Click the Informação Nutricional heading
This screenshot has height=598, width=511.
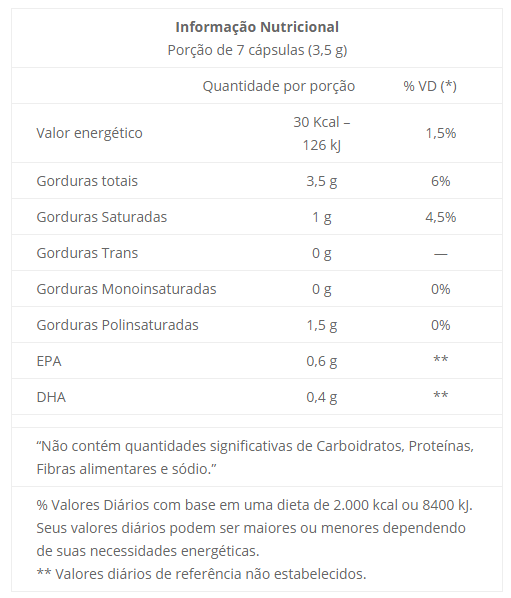[257, 27]
